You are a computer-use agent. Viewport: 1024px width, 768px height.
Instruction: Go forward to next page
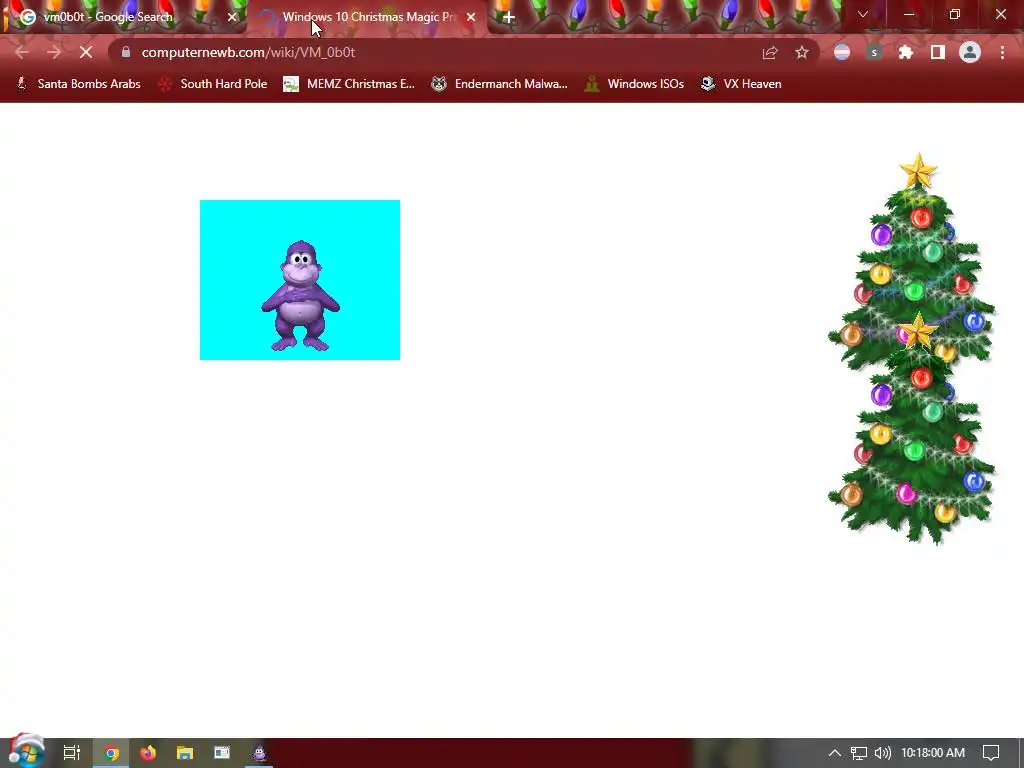tap(54, 52)
